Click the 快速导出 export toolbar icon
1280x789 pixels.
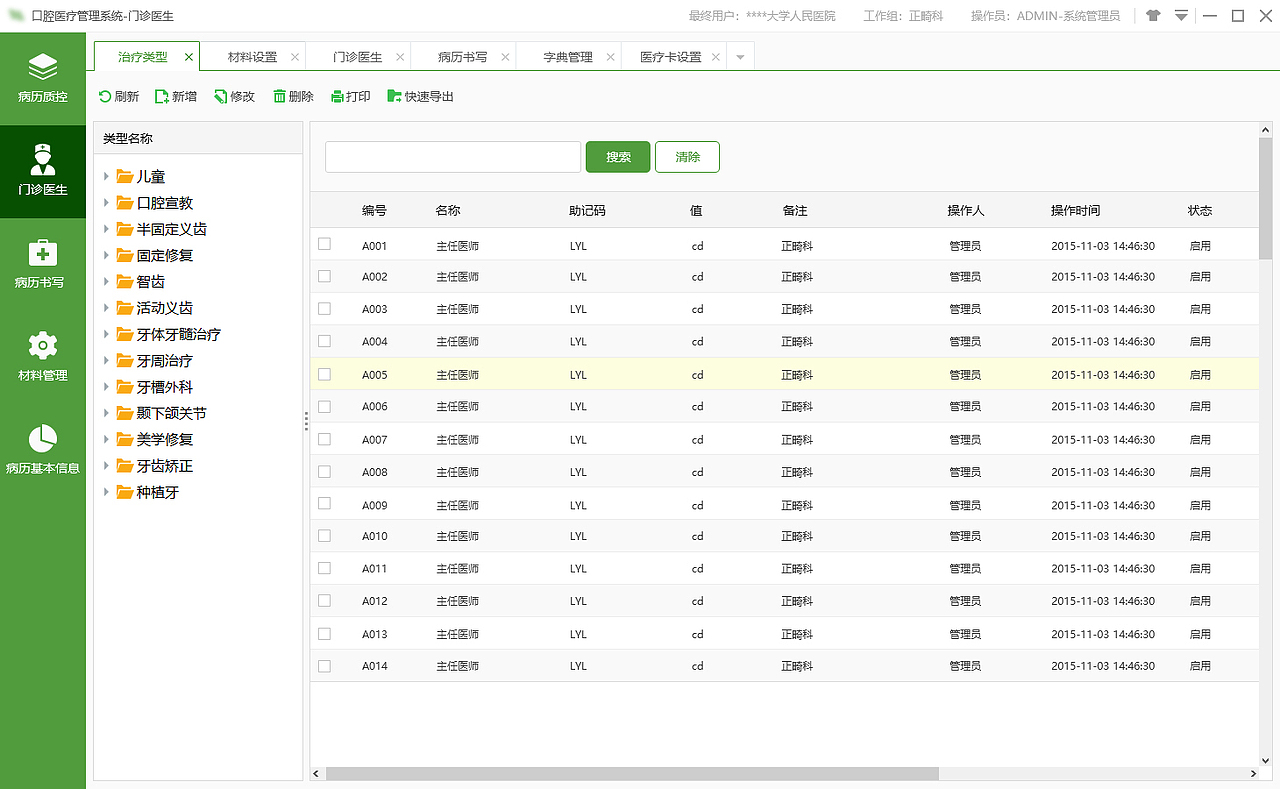click(x=394, y=97)
